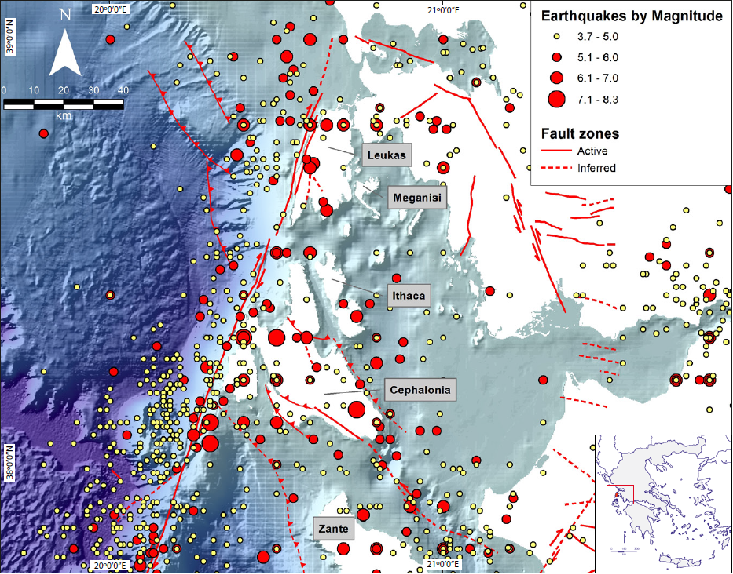Click the 3.7 - 5.0 yellow legend circle

(556, 37)
